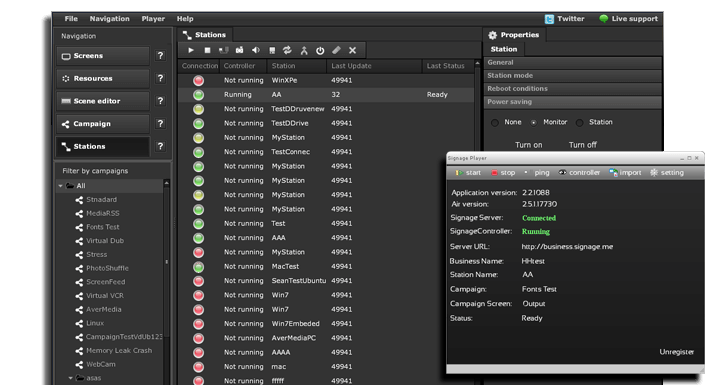Click the play icon in Stations toolbar
Image resolution: width=711 pixels, height=385 pixels.
point(191,50)
